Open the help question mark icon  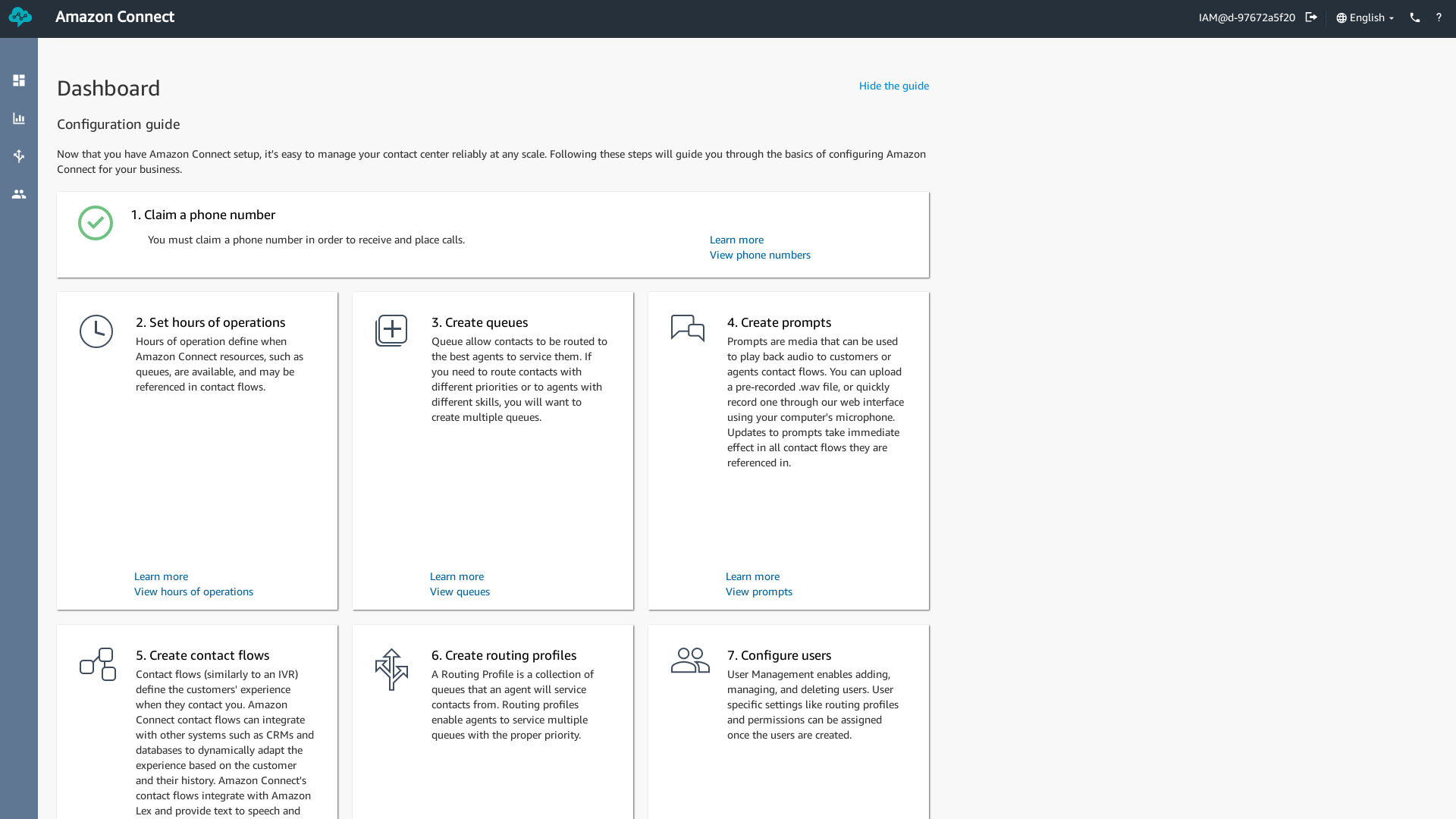pos(1439,17)
